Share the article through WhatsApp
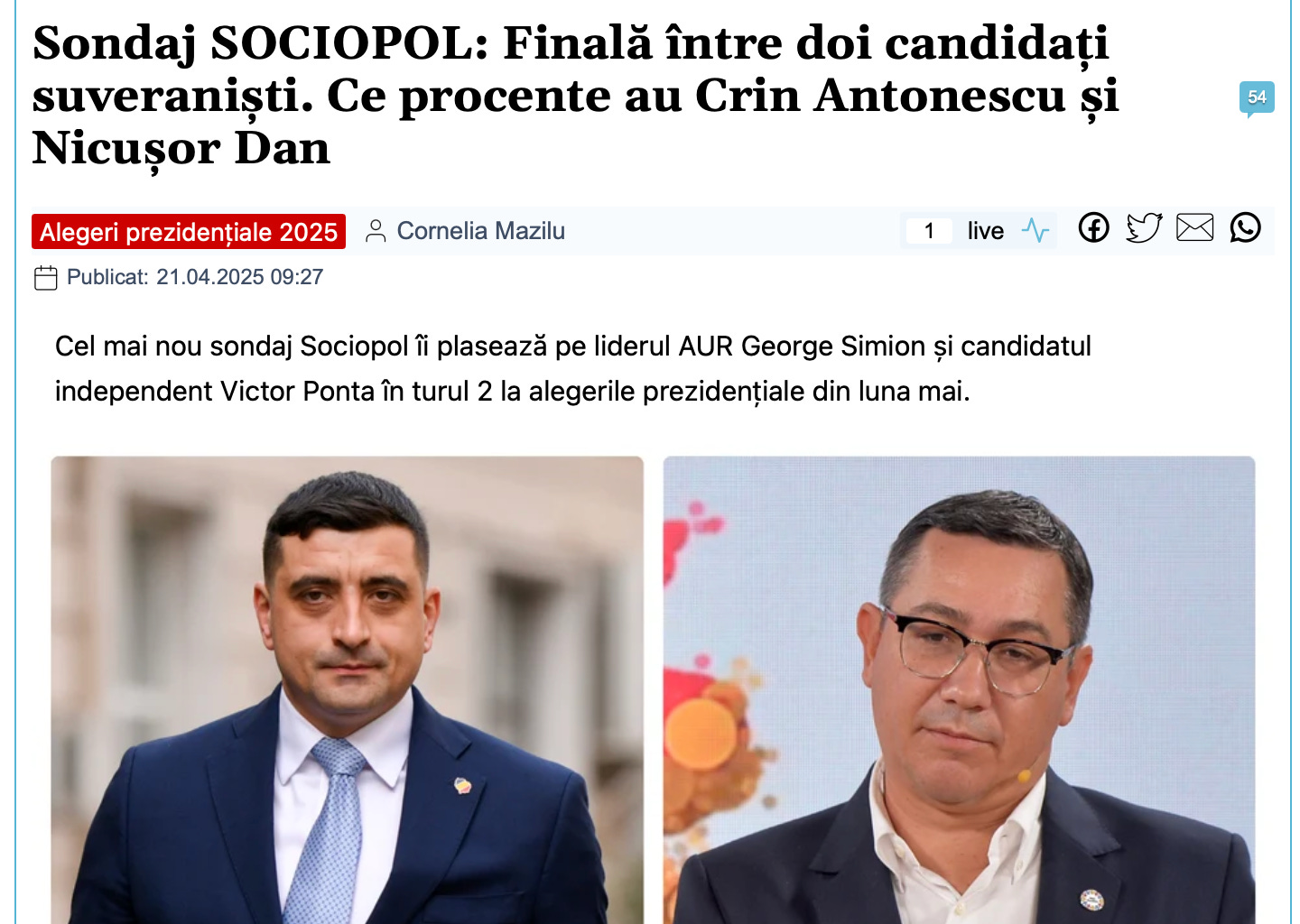1300x924 pixels. pyautogui.click(x=1245, y=227)
